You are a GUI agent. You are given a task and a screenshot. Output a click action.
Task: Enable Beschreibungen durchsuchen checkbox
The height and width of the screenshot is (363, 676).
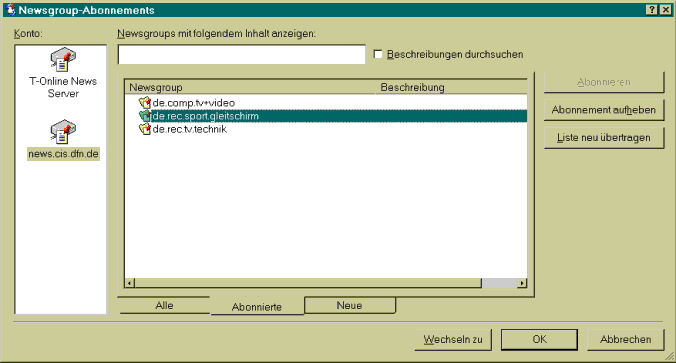[378, 54]
